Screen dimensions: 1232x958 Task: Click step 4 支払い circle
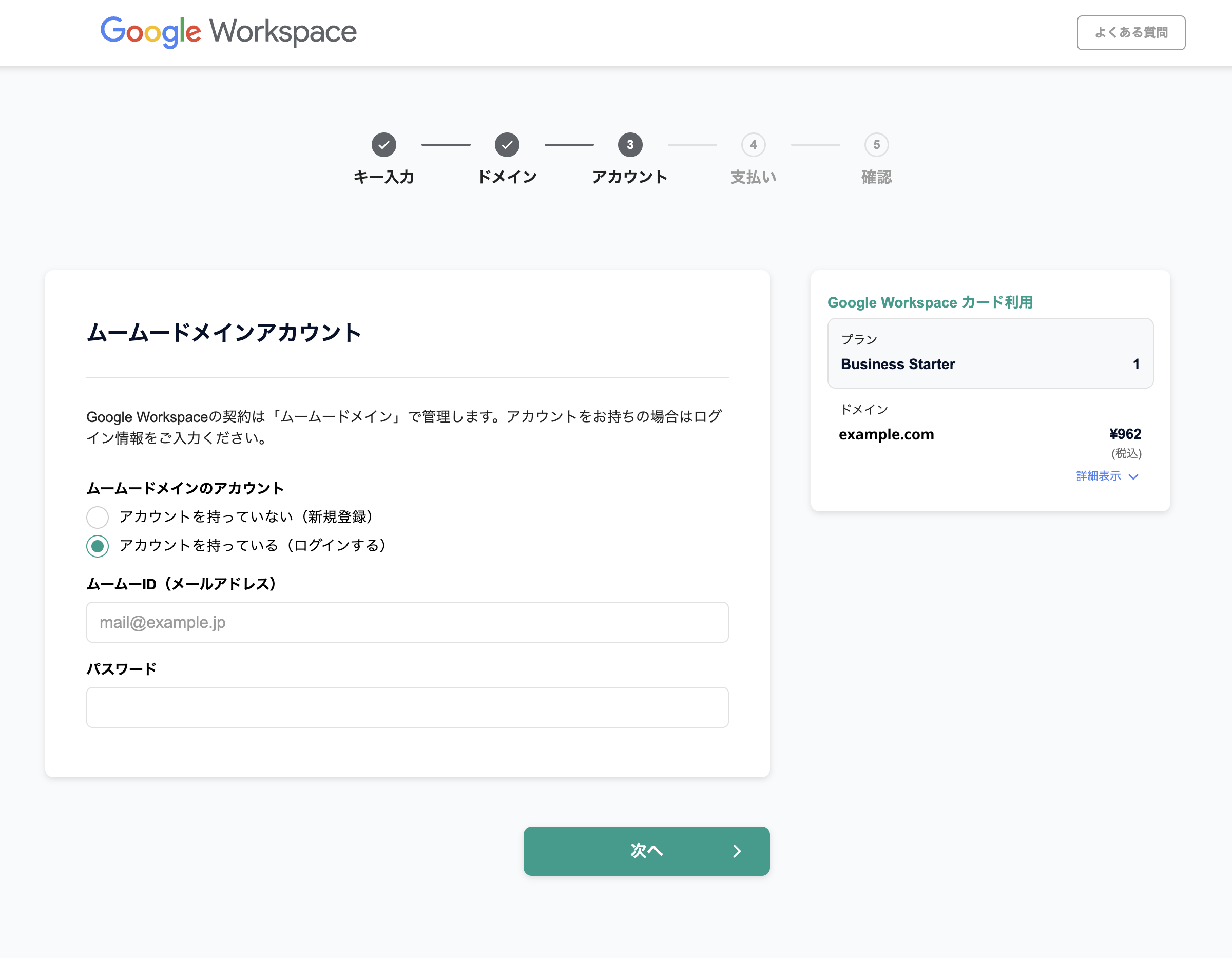753,145
